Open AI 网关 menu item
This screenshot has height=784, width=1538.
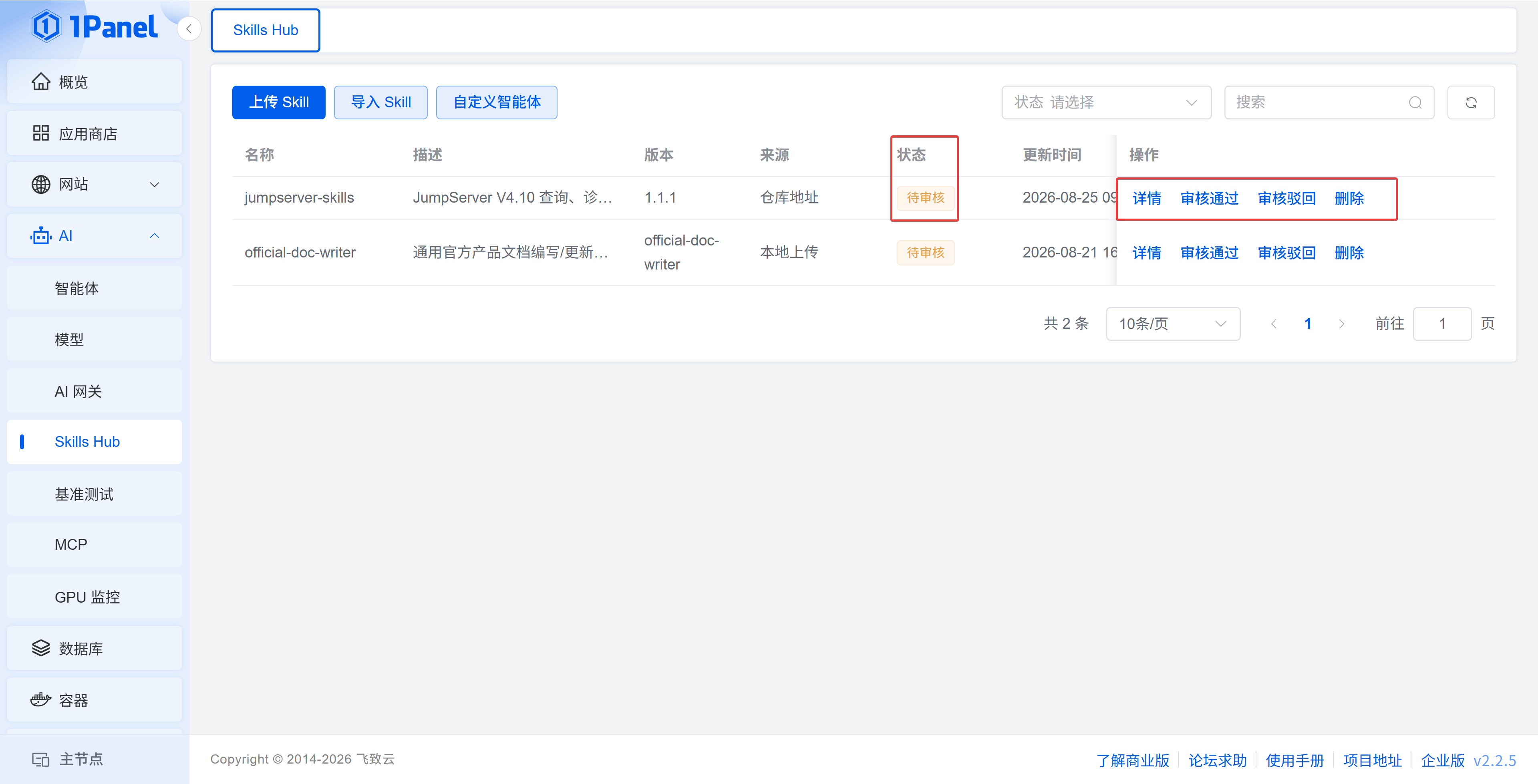coord(95,391)
